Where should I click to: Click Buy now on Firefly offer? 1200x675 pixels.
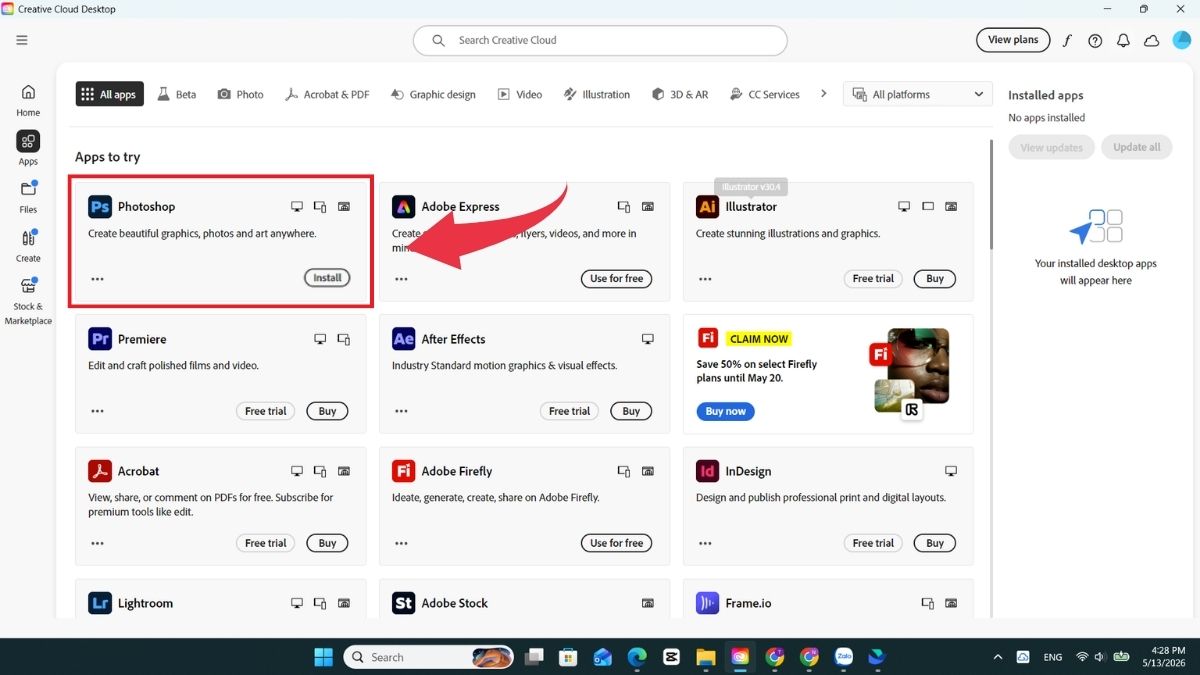click(725, 411)
